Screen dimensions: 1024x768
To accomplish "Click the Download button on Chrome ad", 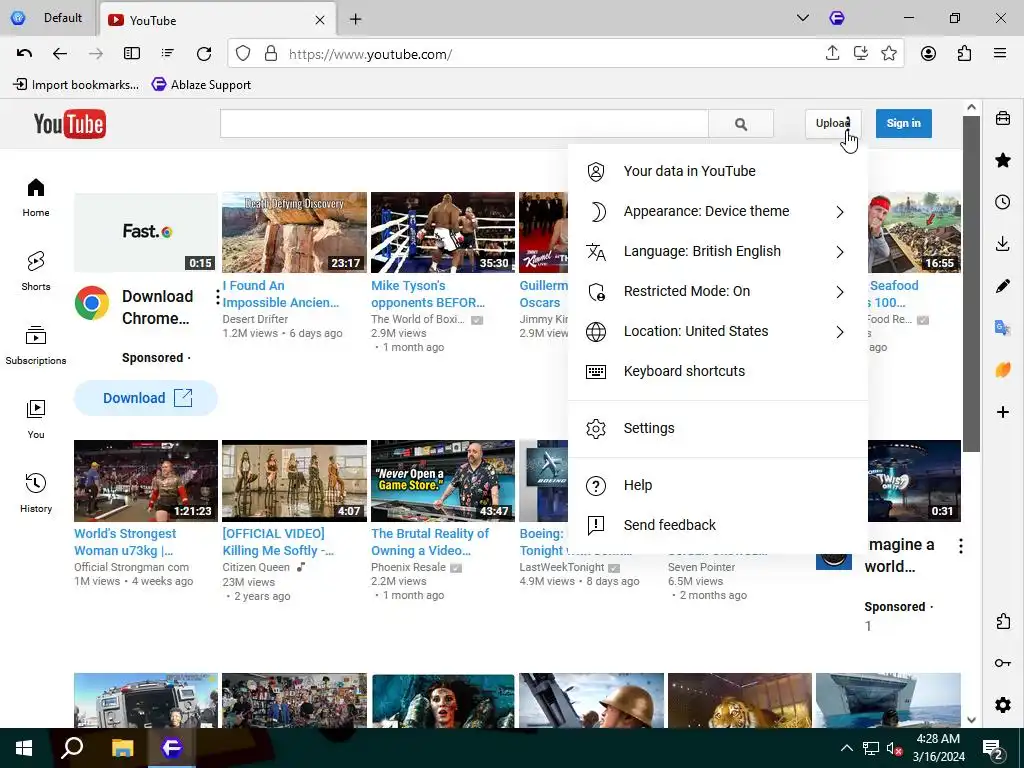I will pyautogui.click(x=146, y=398).
